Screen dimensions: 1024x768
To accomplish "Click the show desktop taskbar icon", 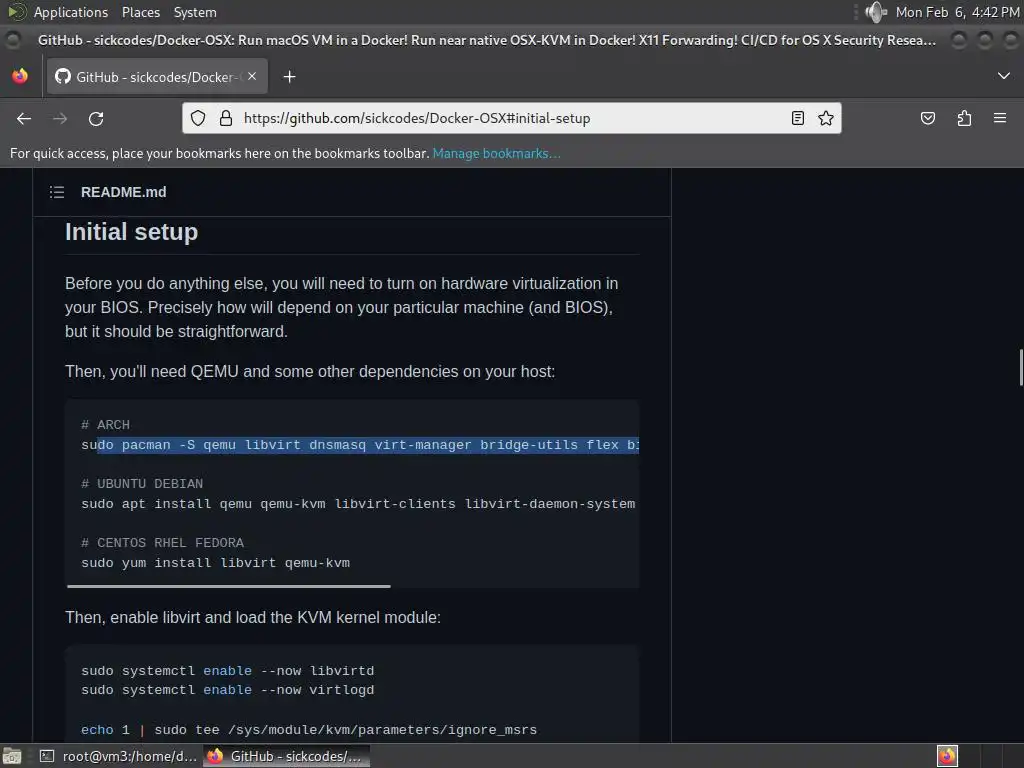I will (x=12, y=756).
